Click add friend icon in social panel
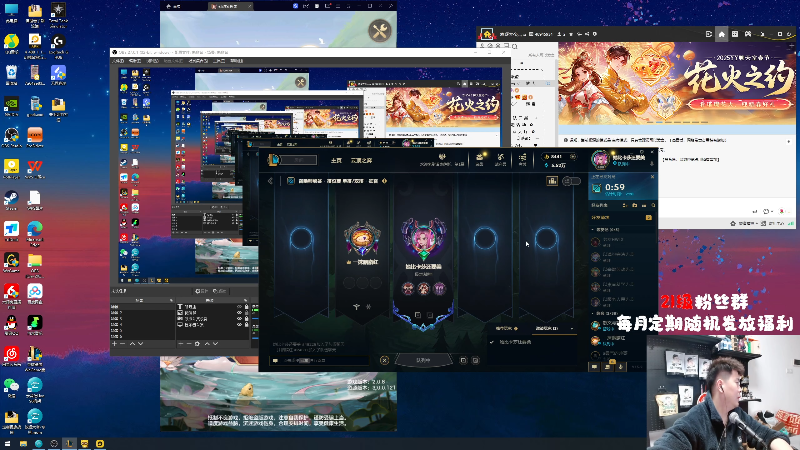The image size is (800, 450). point(624,205)
